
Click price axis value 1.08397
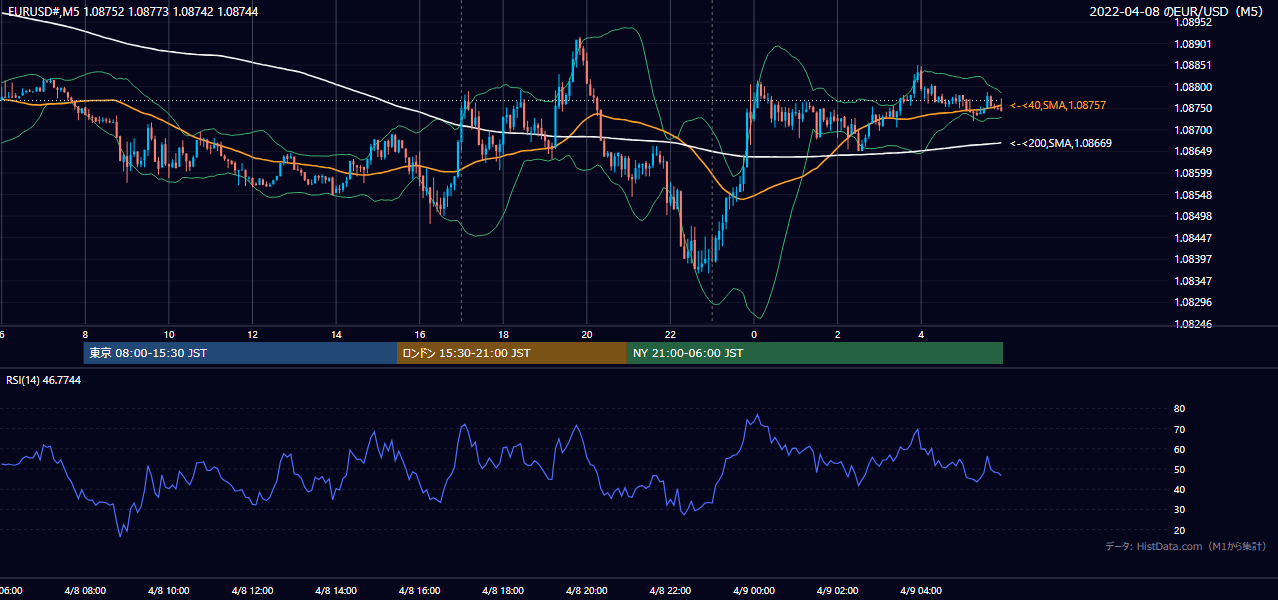click(1193, 259)
